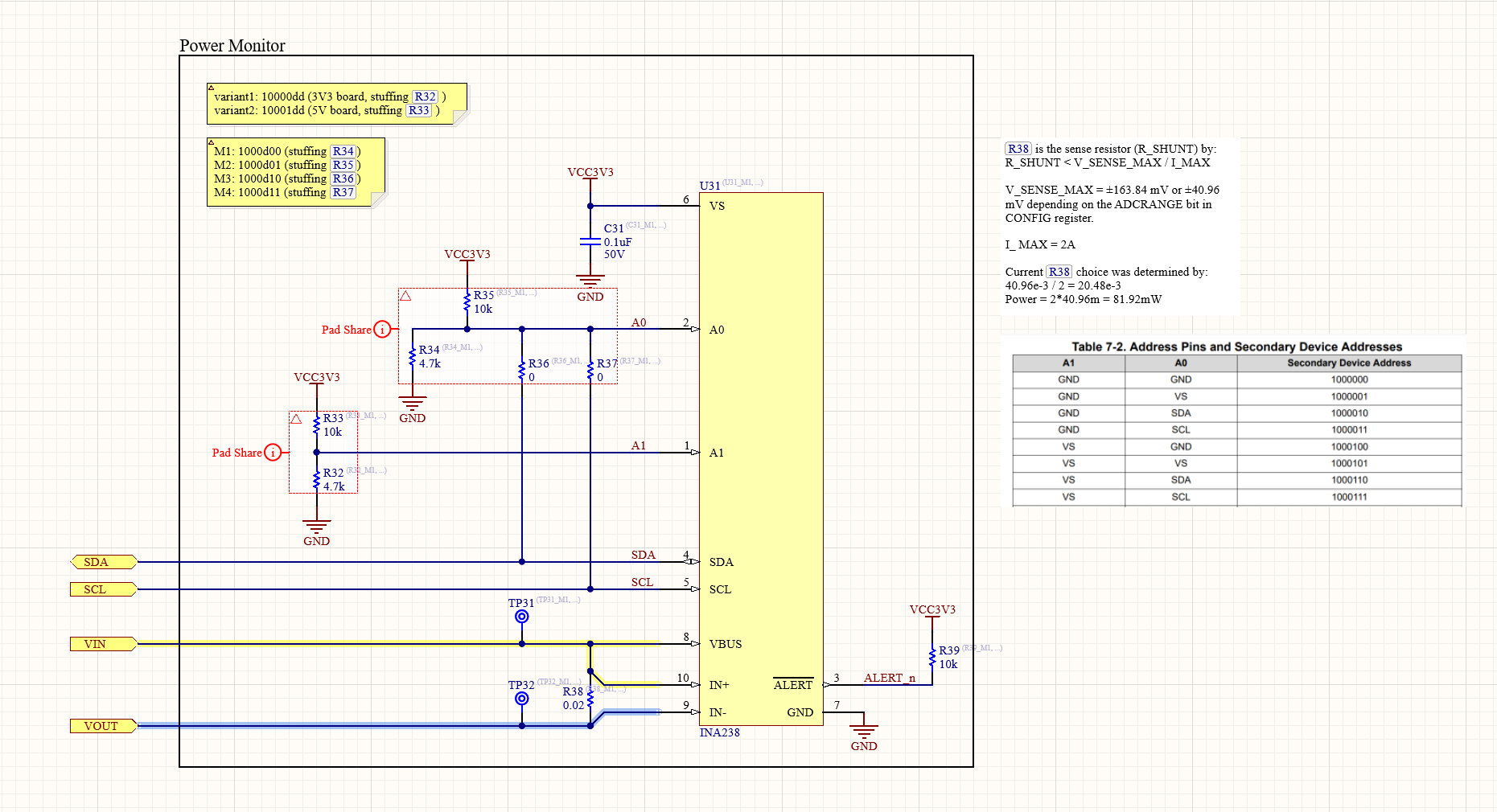The height and width of the screenshot is (812, 1497).
Task: Click VCC3V3 power symbol above R33
Action: (x=317, y=378)
